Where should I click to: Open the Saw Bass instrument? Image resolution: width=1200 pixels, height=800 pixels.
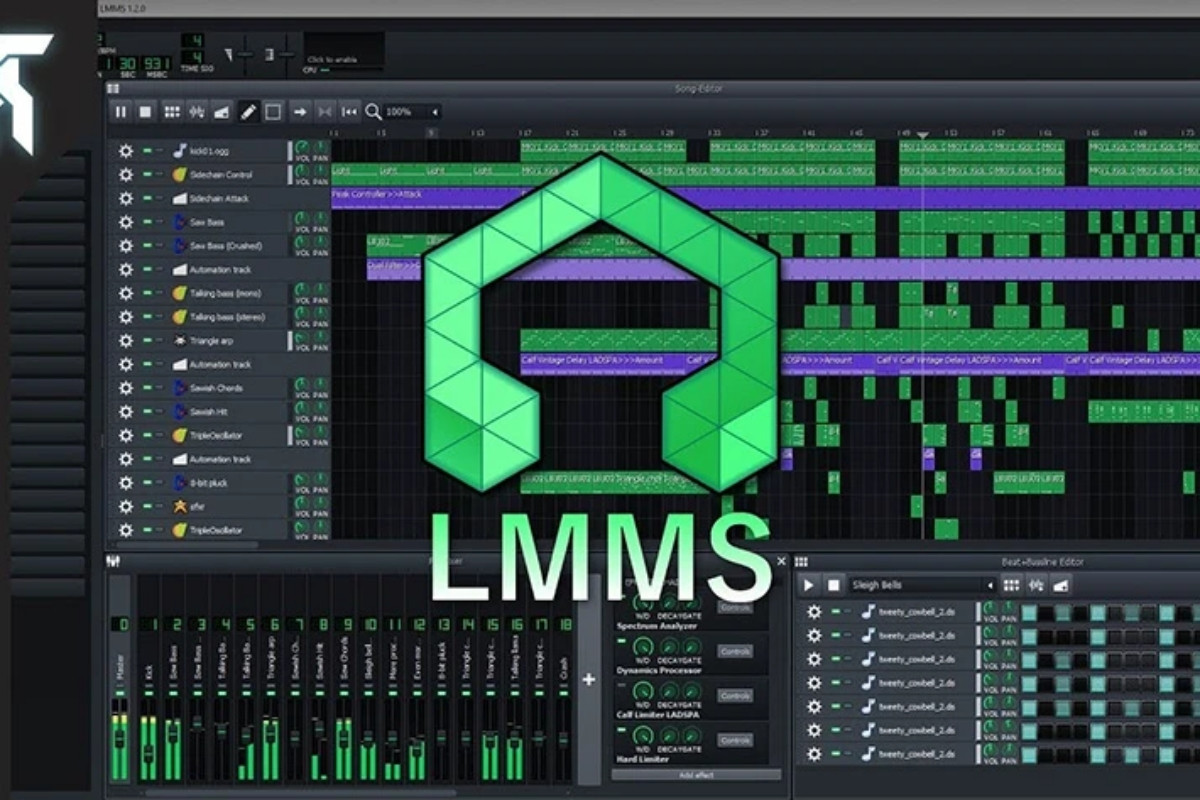[x=179, y=222]
